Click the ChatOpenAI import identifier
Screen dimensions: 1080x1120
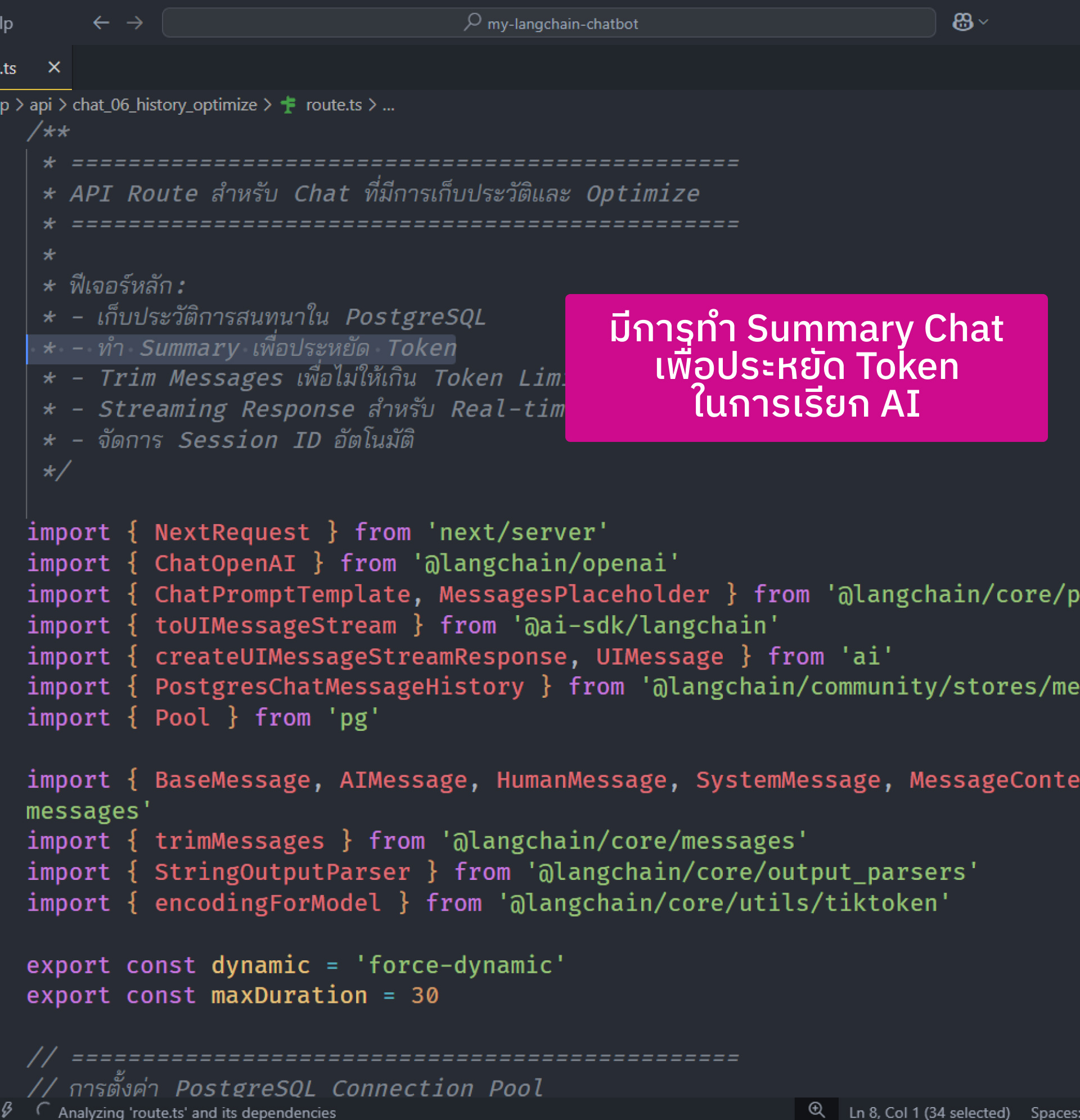coord(225,563)
